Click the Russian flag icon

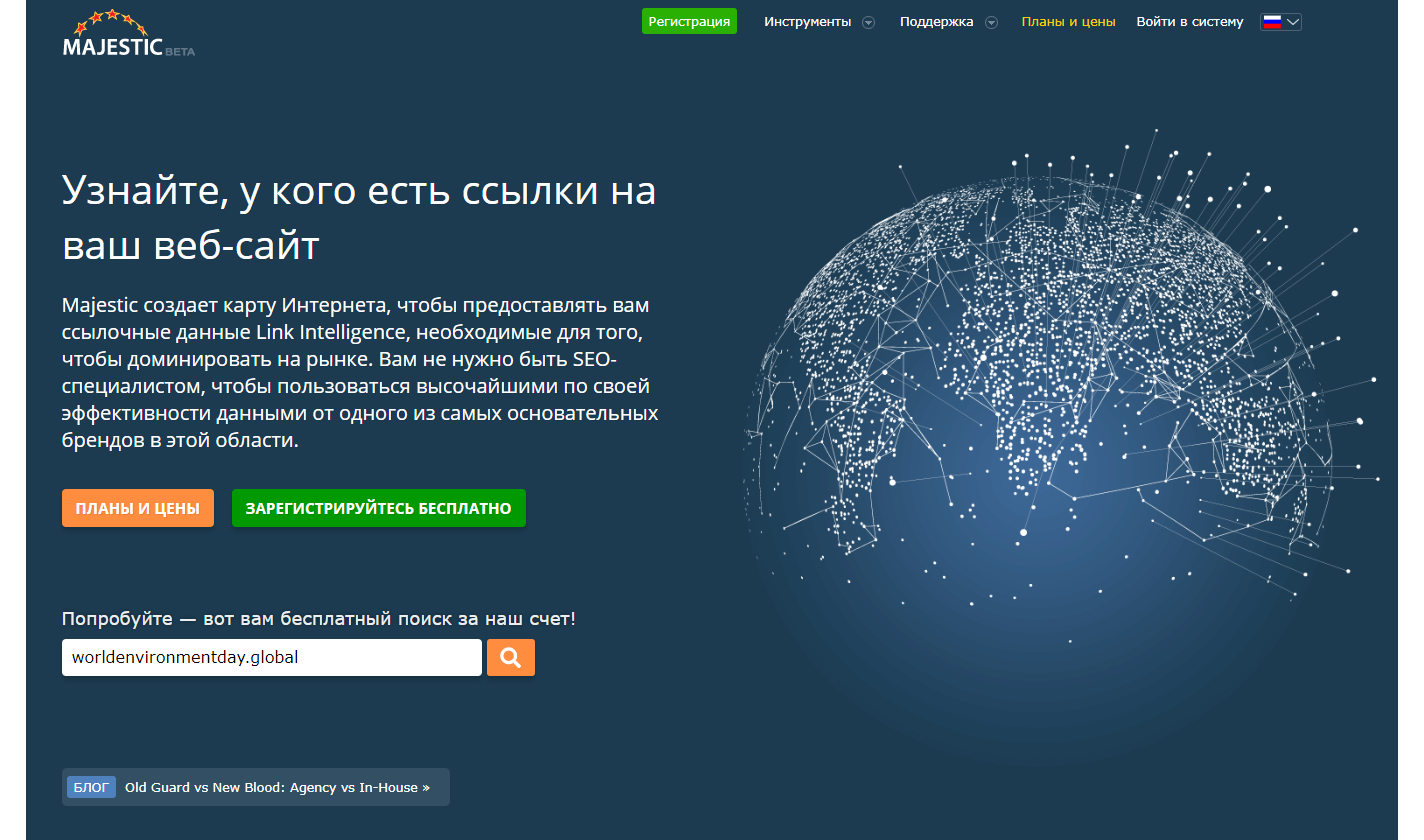coord(1272,22)
